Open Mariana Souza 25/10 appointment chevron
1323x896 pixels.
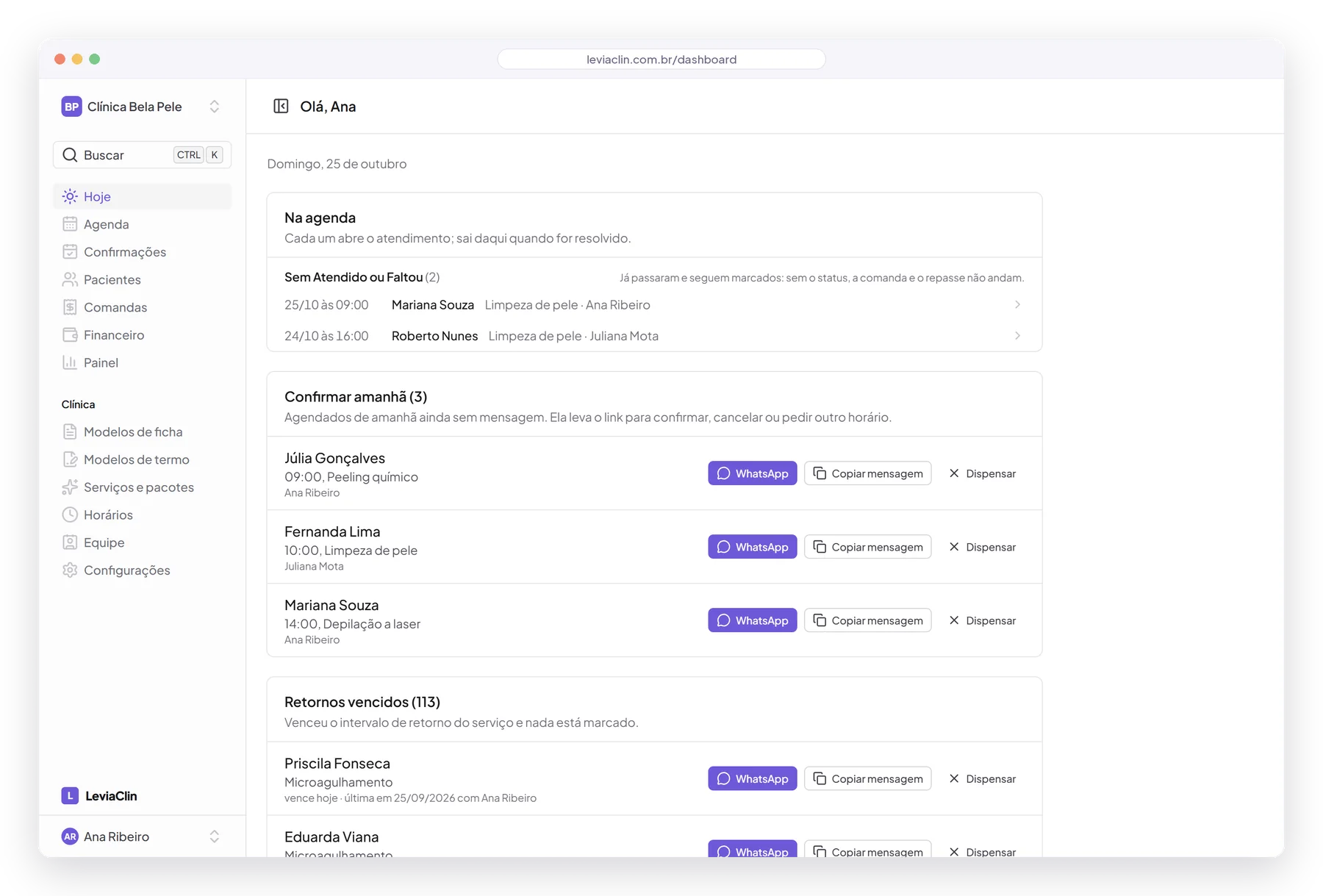(x=1017, y=304)
